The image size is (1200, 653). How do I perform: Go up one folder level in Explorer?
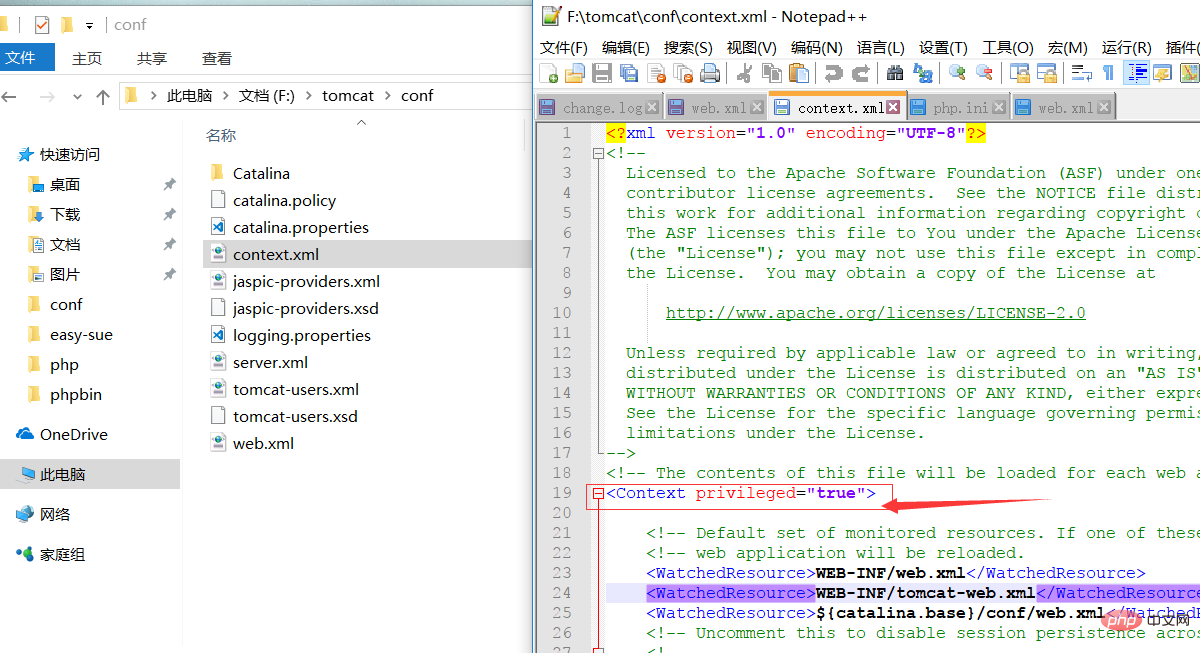tap(102, 96)
